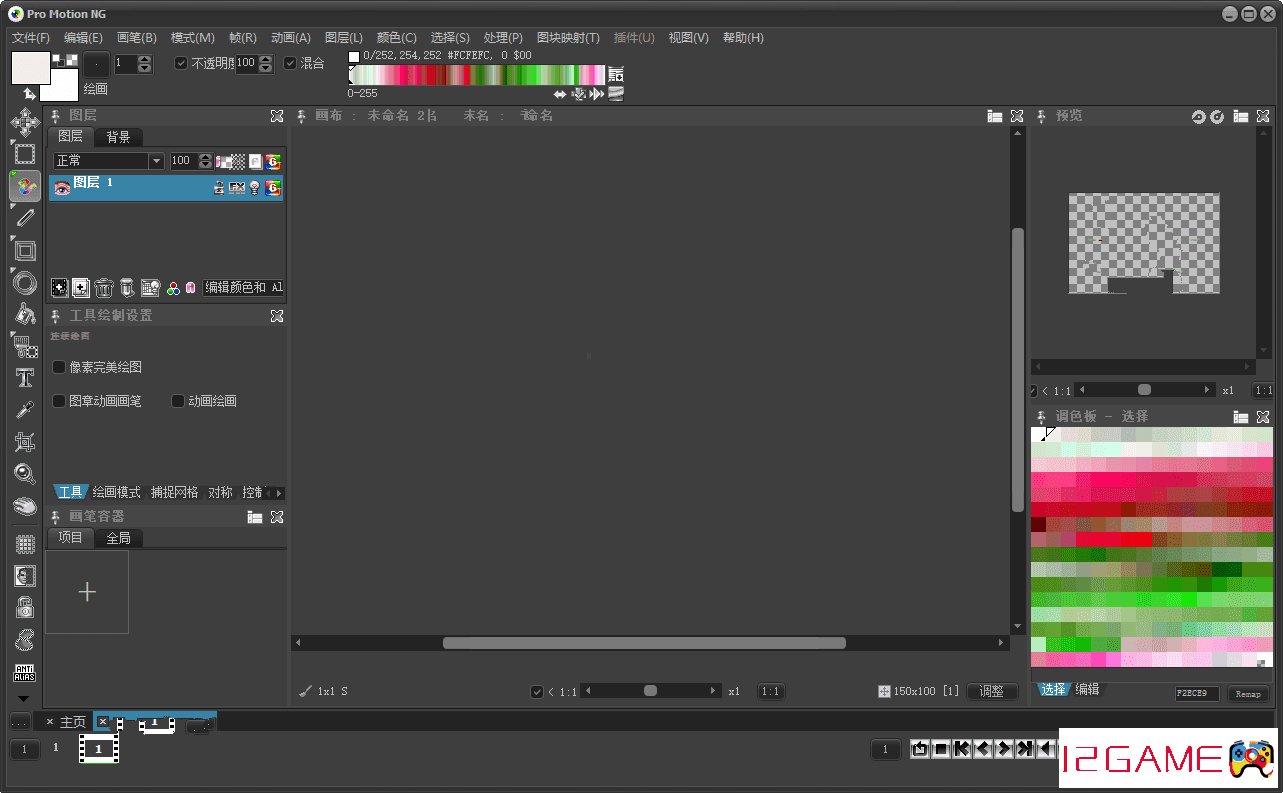Switch to the 编辑 tab in palette panel

pyautogui.click(x=1088, y=689)
